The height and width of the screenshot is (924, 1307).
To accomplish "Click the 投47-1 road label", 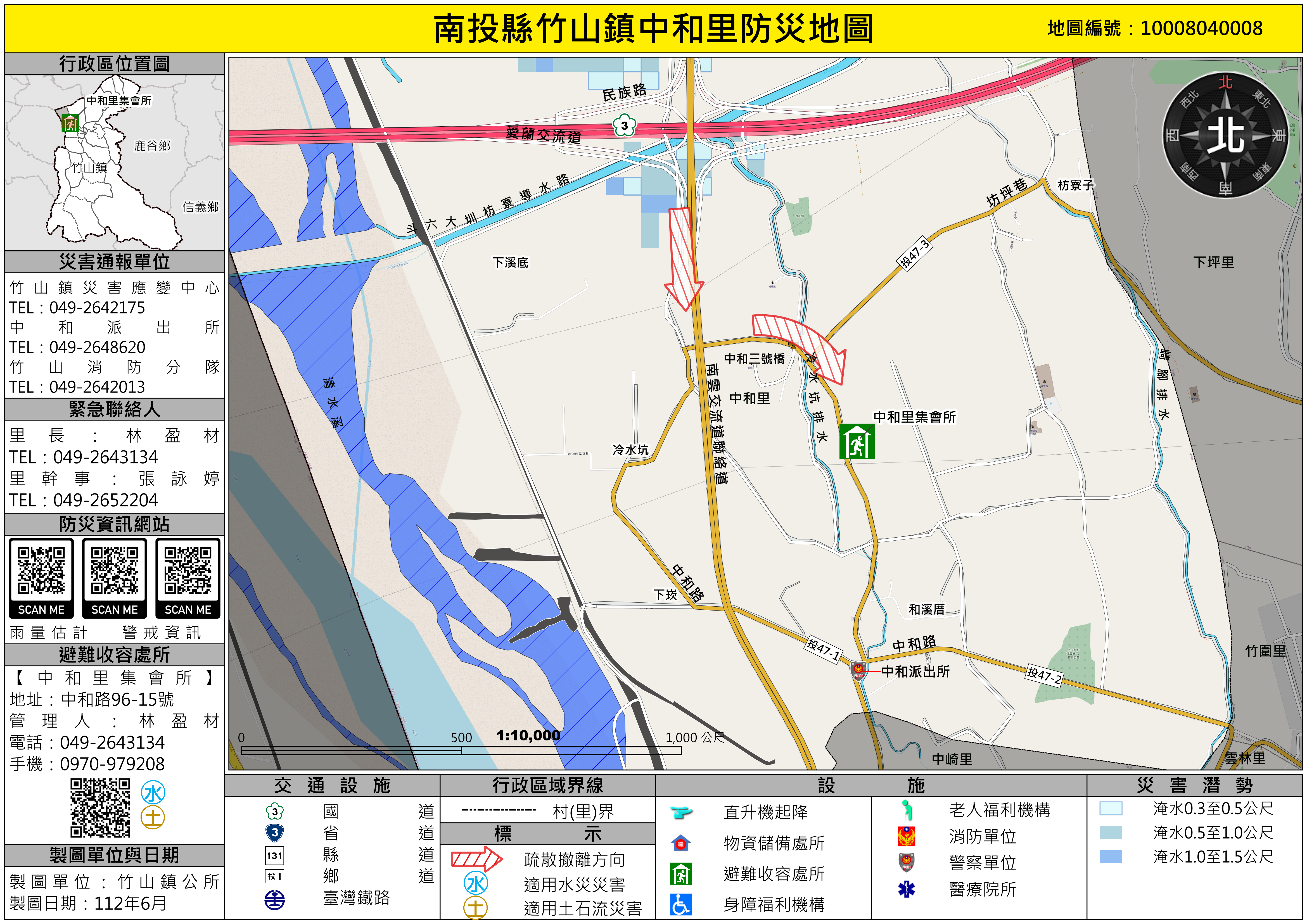I will click(x=823, y=650).
